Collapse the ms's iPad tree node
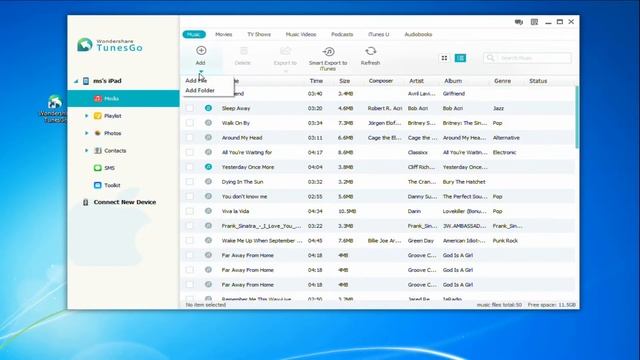Image resolution: width=640 pixels, height=360 pixels. pos(76,81)
